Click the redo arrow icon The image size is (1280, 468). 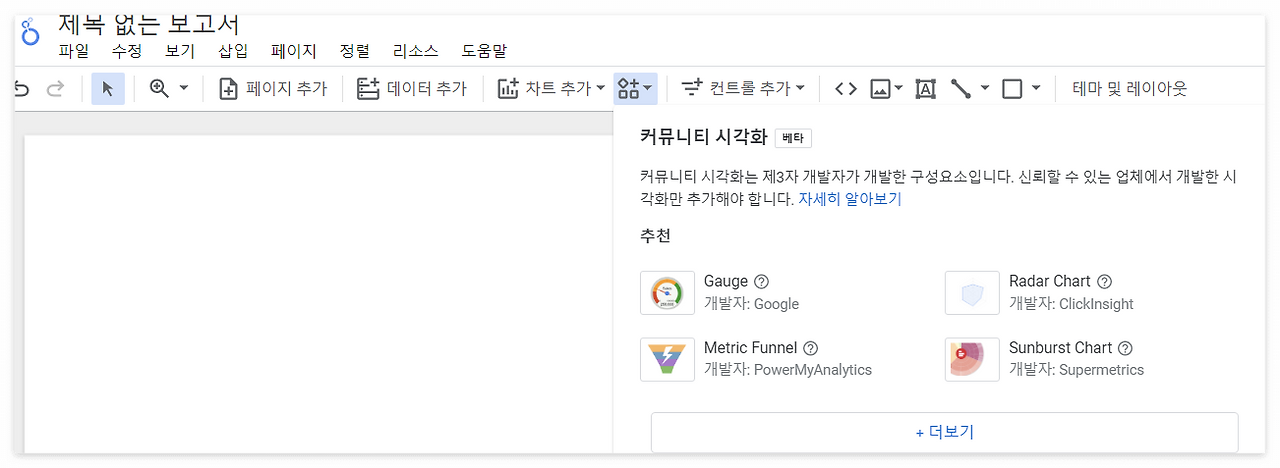(56, 89)
